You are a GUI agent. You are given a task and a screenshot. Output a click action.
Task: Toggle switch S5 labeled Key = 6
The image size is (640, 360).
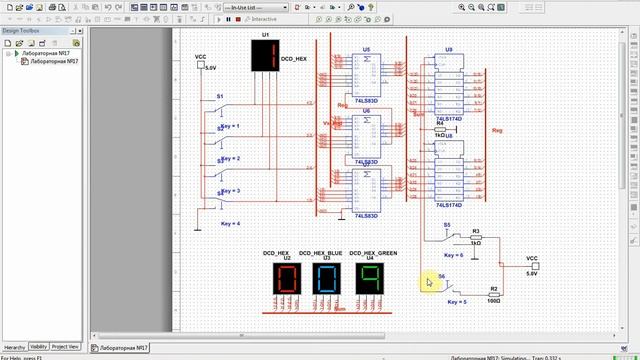(450, 237)
